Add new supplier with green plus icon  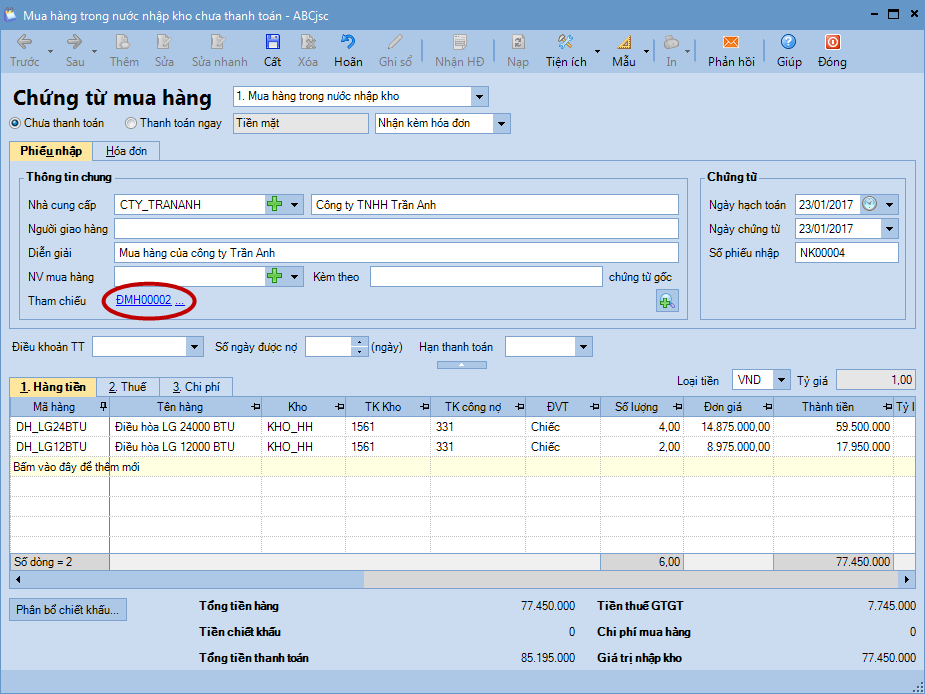click(x=274, y=205)
